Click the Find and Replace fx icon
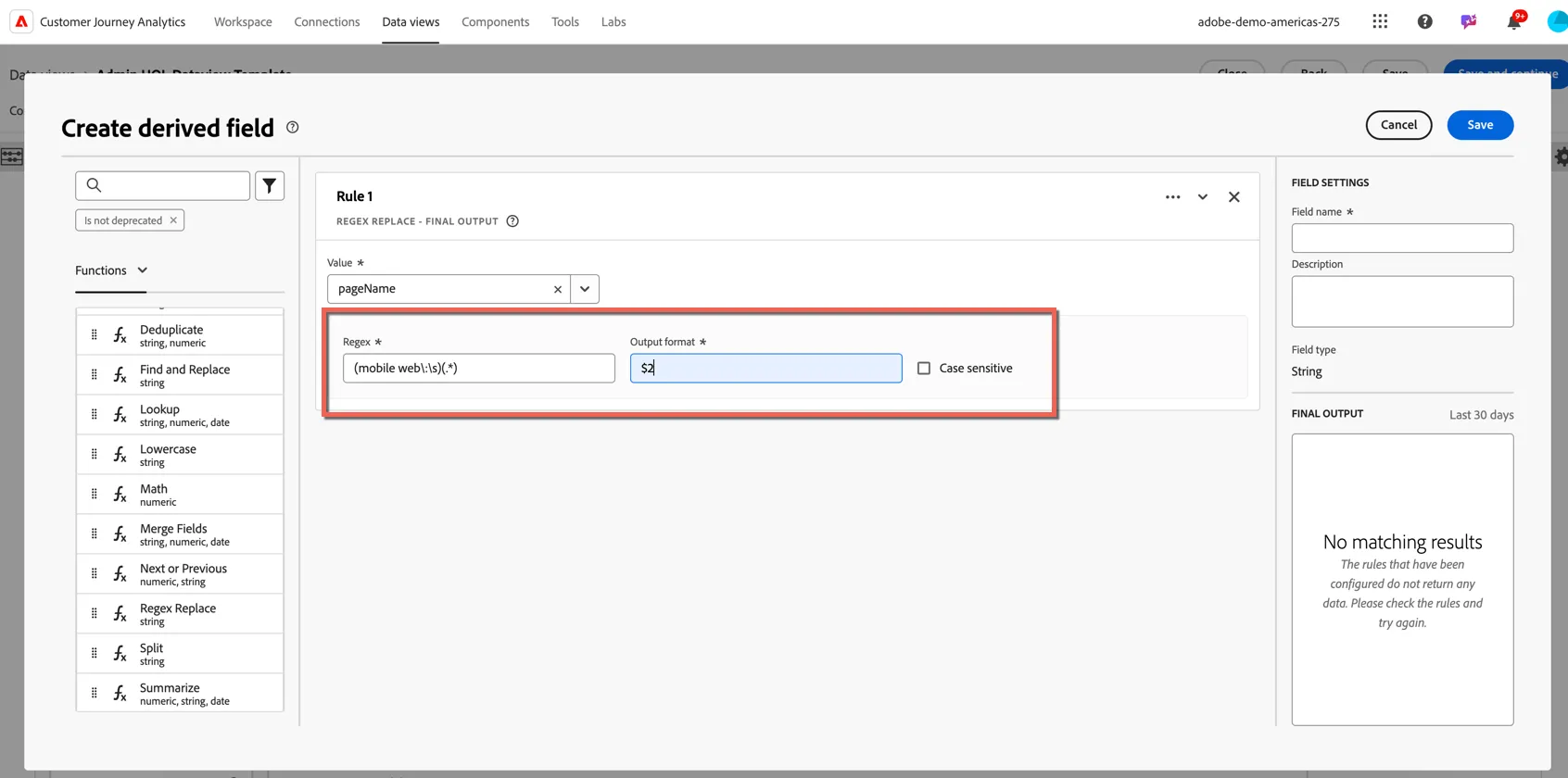Viewport: 1568px width, 778px height. [x=120, y=375]
